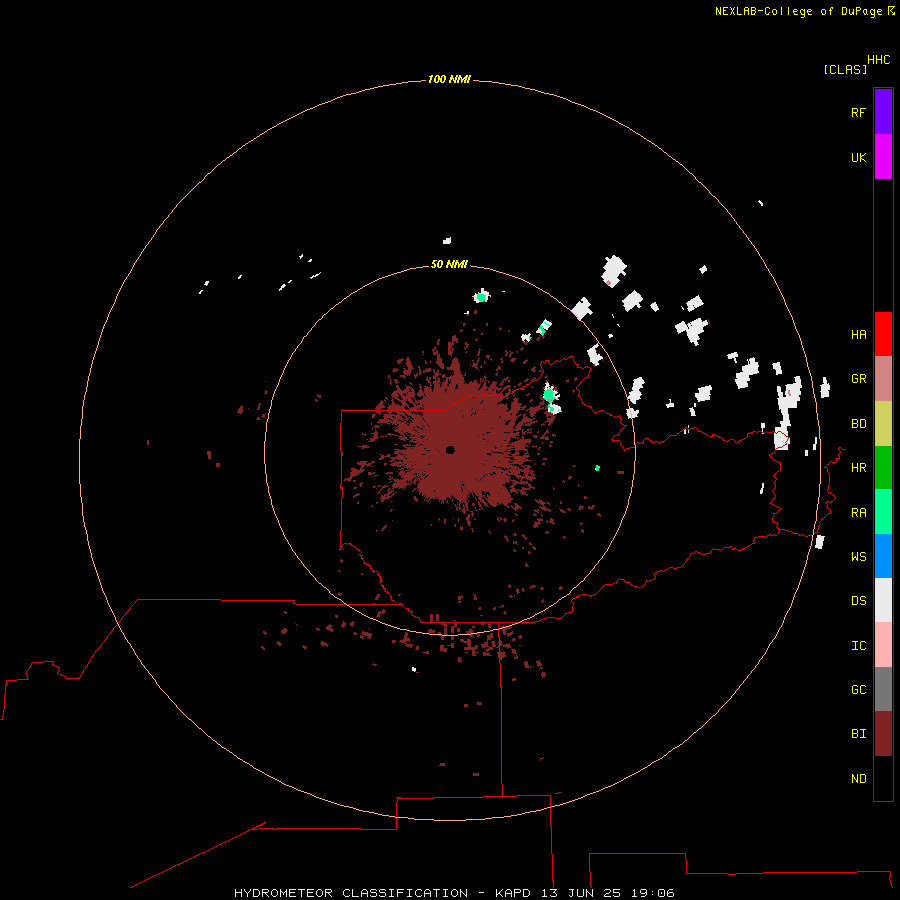Screen dimensions: 900x900
Task: Click the UK magenta legend swatch
Action: (883, 157)
